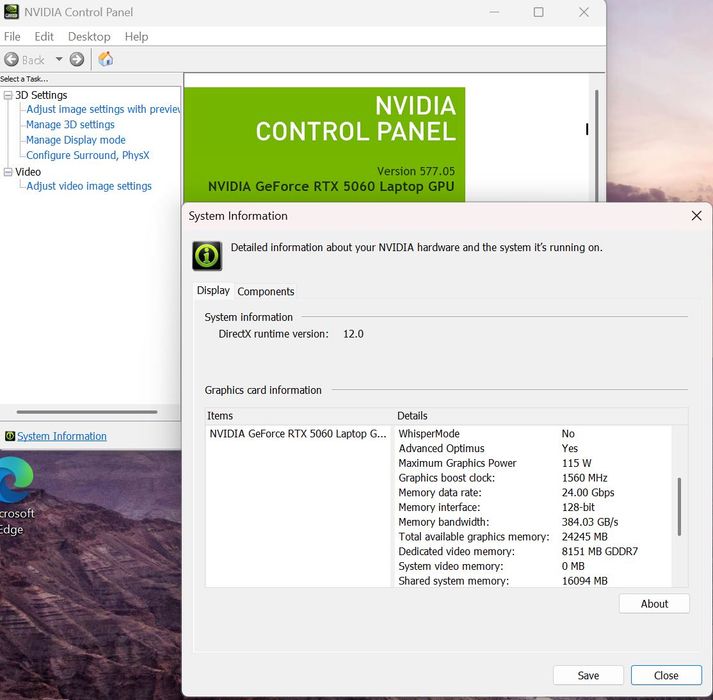Open the Help menu
Viewport: 713px width, 700px height.
coord(136,36)
